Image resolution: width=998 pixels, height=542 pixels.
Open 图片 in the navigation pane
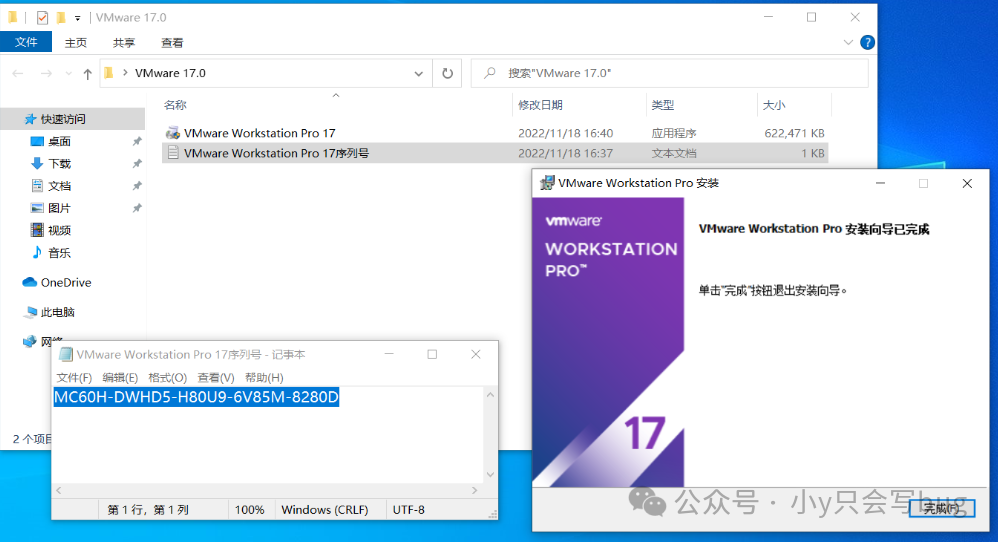(59, 208)
